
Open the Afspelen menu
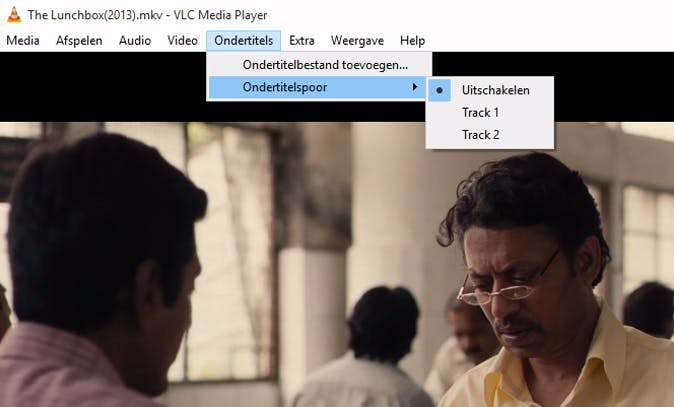click(79, 40)
